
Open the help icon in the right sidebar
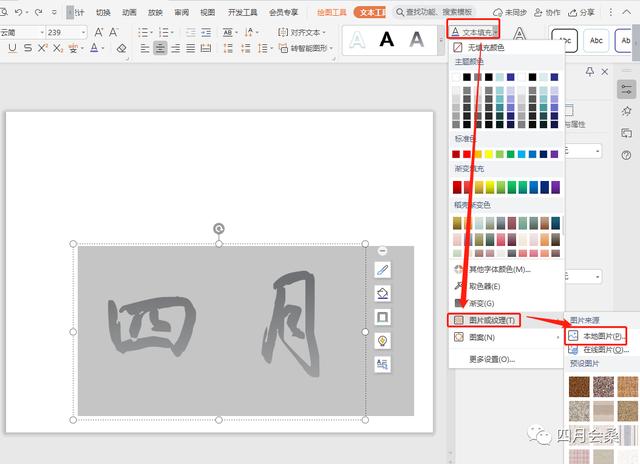(x=627, y=155)
